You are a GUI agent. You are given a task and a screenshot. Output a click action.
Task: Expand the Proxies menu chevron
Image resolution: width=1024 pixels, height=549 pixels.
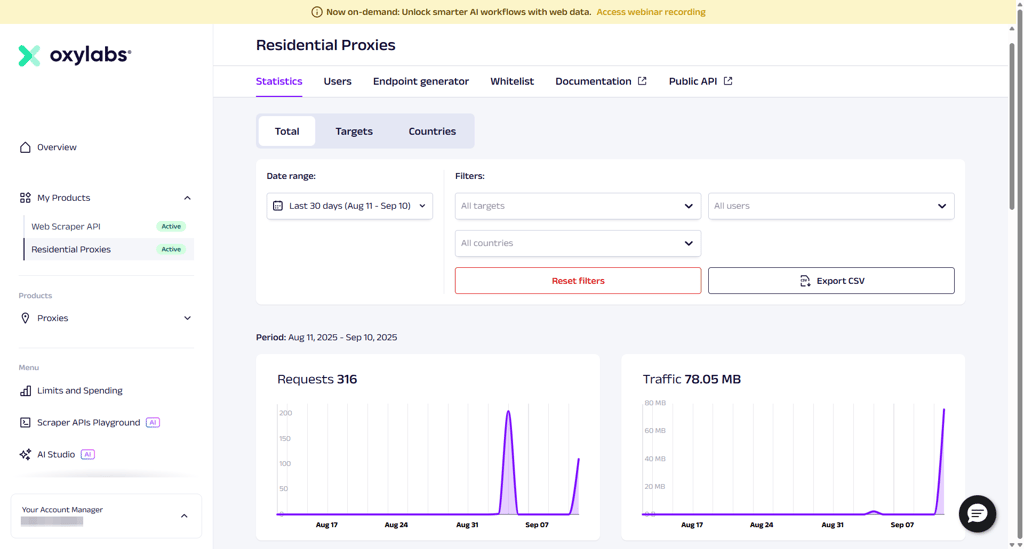click(187, 318)
